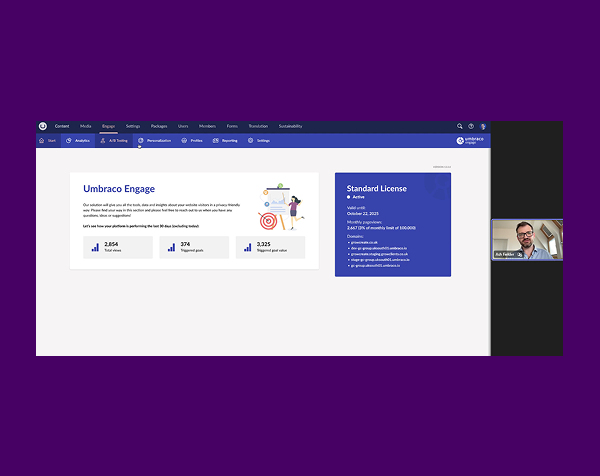Select the 374 Triggered goals figure
Viewport: 600px width, 476px height.
(185, 244)
